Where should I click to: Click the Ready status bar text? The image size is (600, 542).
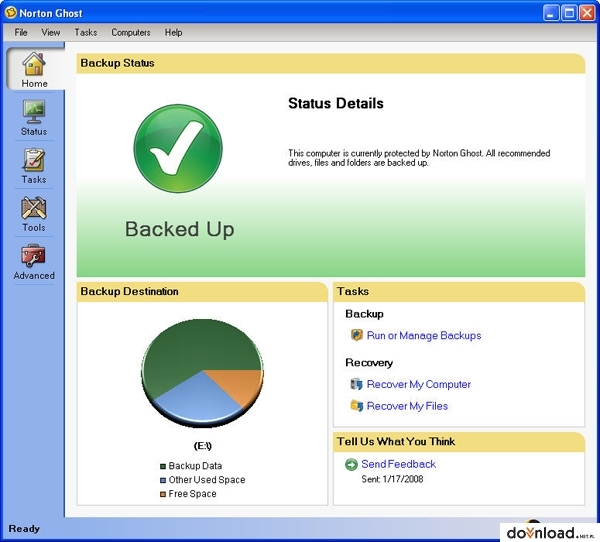coord(24,529)
